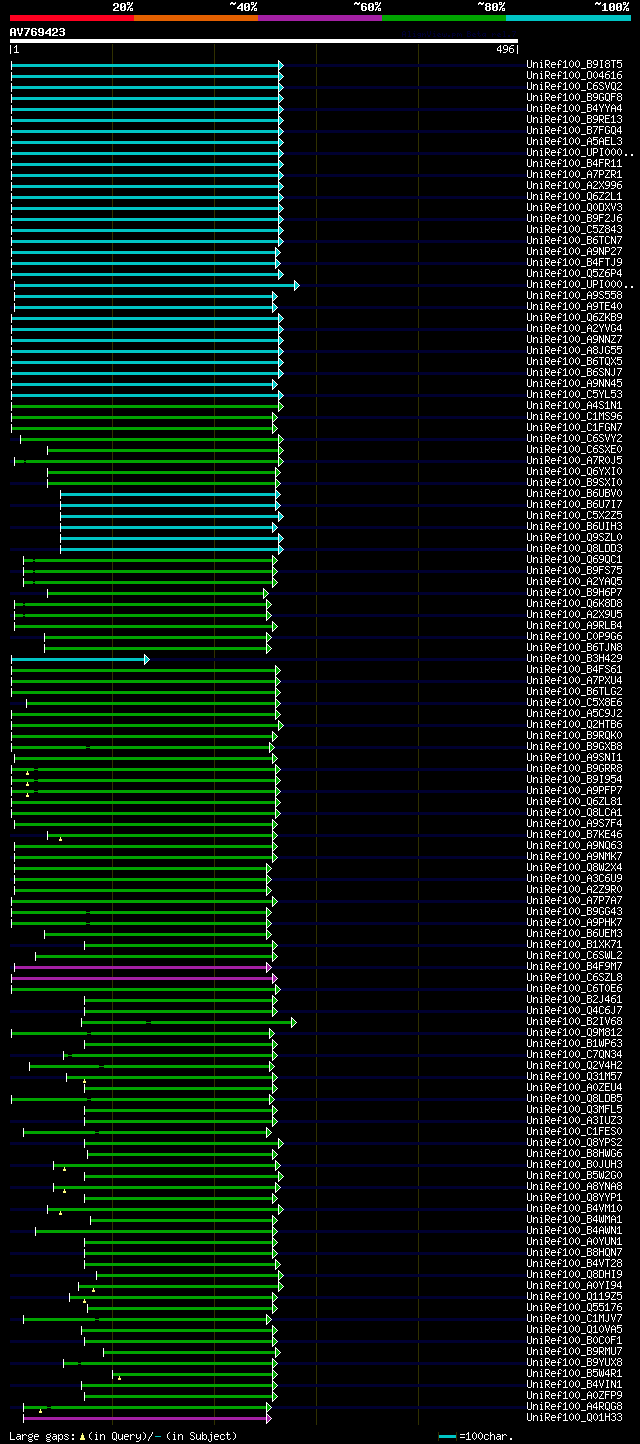
Task: Select the UniRef100_B4F9M7 label
Action: pos(574,966)
